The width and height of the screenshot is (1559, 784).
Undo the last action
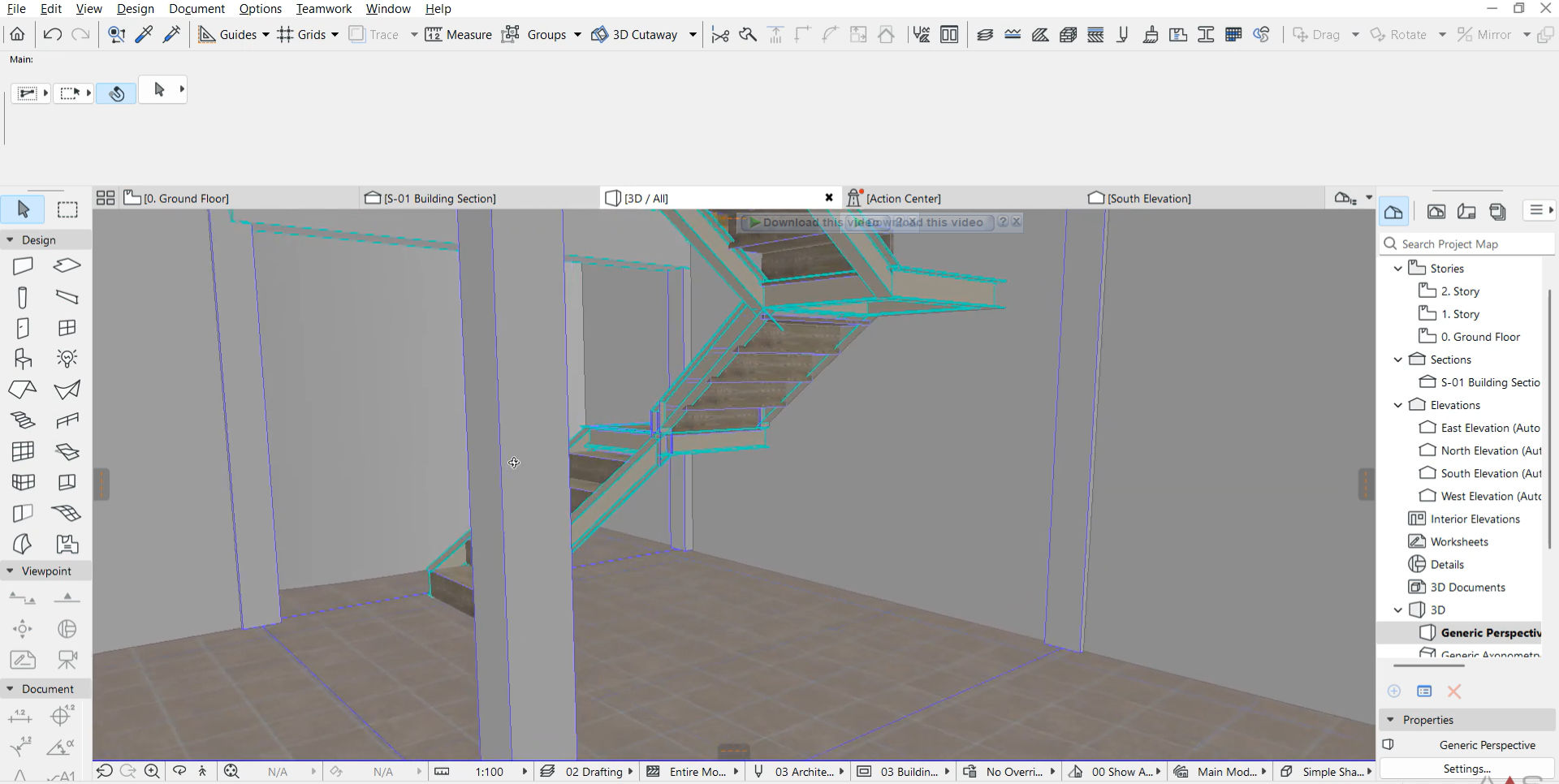52,34
